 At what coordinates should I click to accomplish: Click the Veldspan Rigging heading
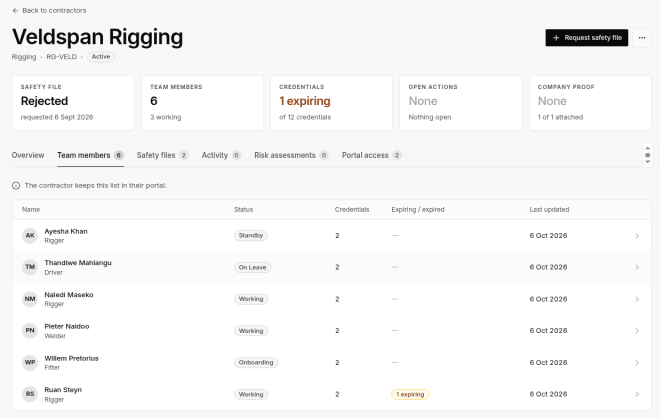coord(98,37)
